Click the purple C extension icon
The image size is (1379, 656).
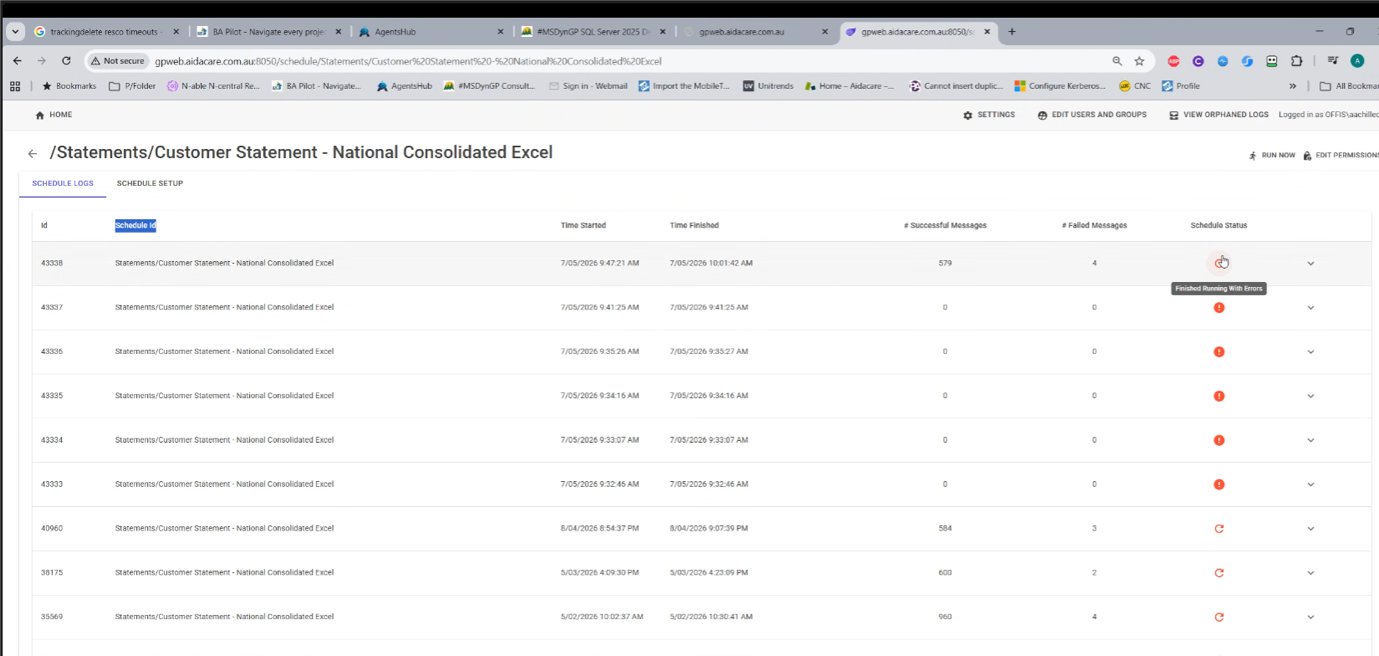[1198, 61]
